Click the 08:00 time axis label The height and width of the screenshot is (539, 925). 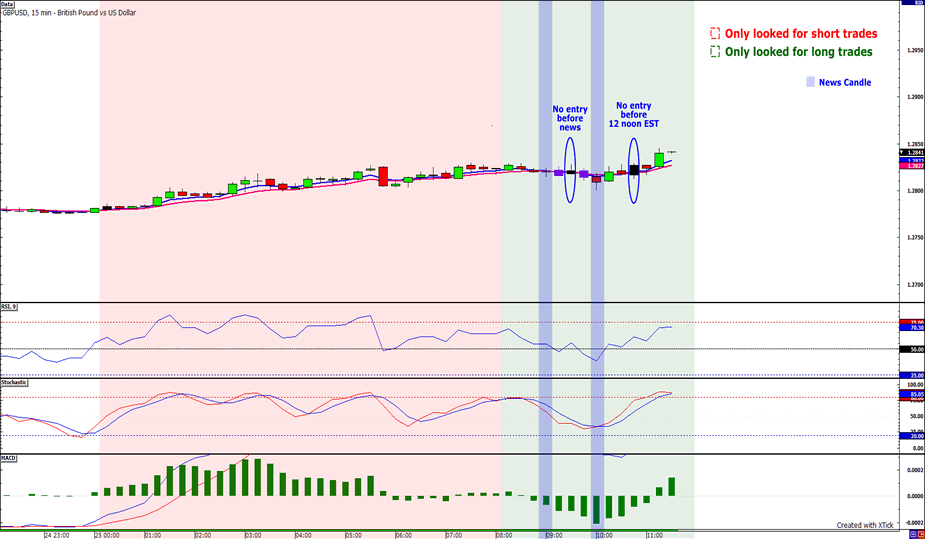(x=504, y=535)
